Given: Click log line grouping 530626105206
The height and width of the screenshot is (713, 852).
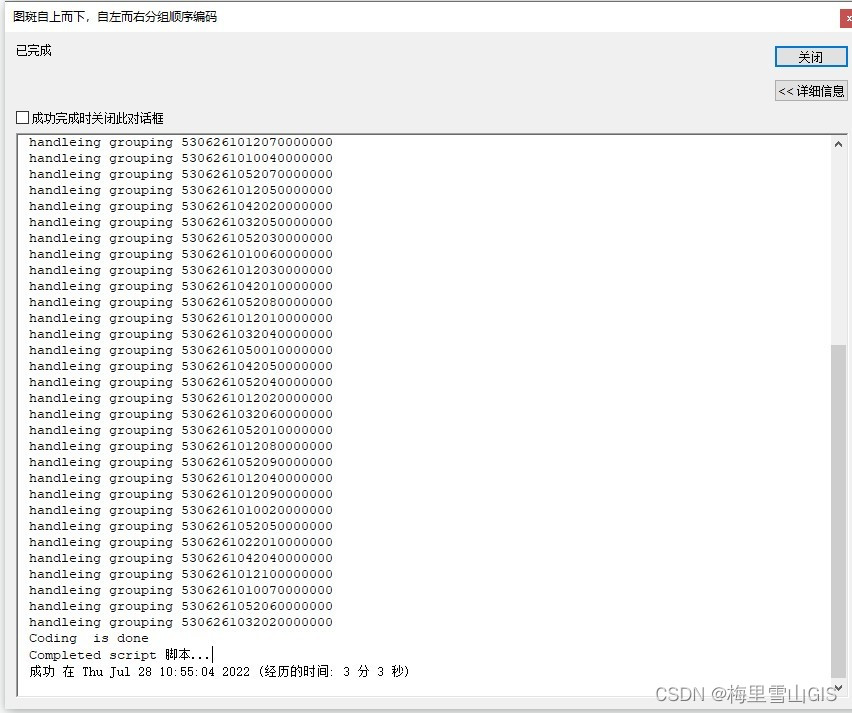Looking at the screenshot, I should point(180,606).
